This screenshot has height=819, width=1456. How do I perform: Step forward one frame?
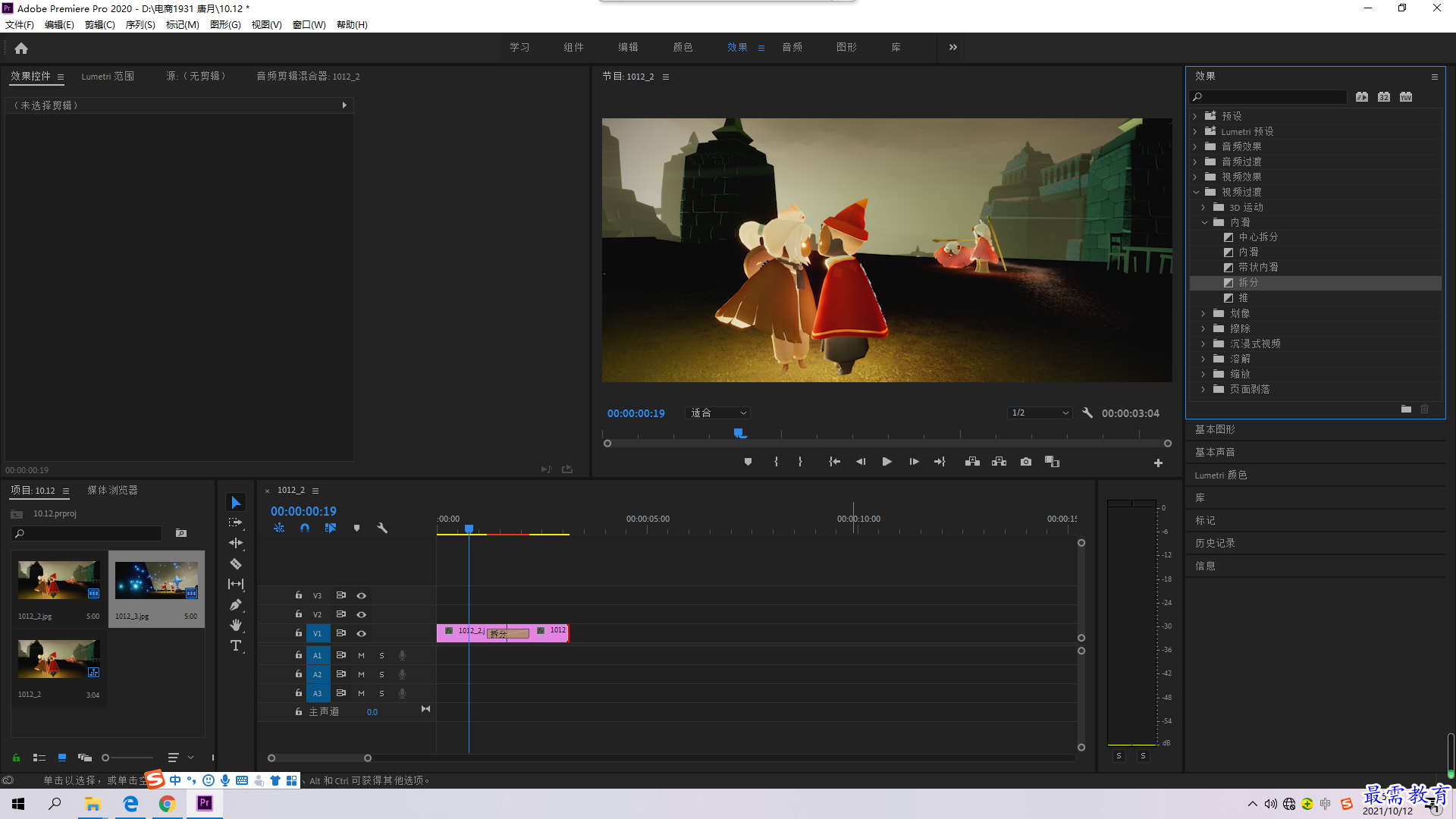[914, 462]
